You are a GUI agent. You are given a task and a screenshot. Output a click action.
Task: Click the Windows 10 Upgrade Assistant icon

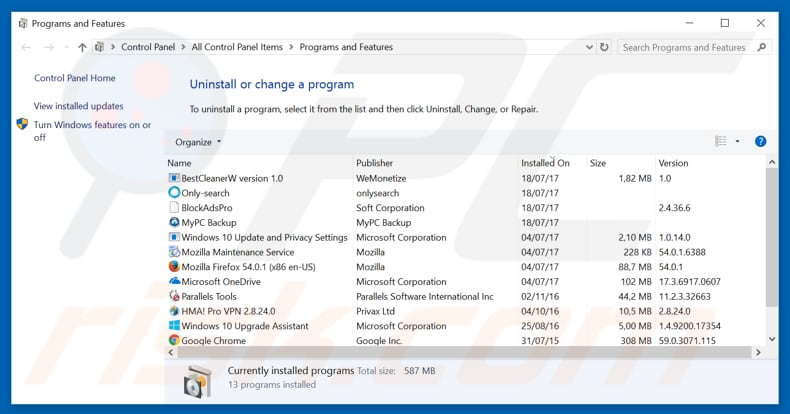pyautogui.click(x=174, y=325)
